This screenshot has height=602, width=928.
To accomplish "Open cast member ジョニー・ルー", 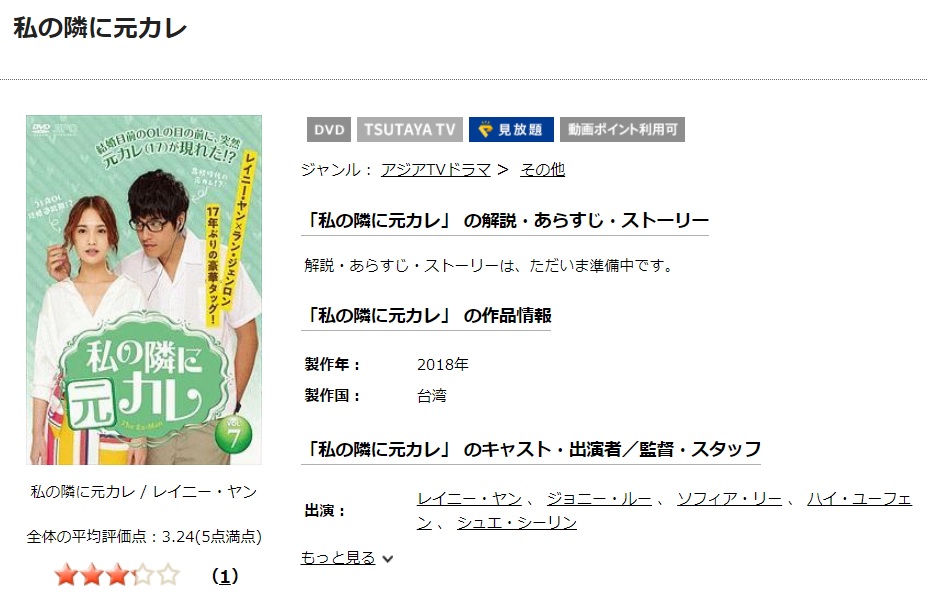I will coord(599,499).
